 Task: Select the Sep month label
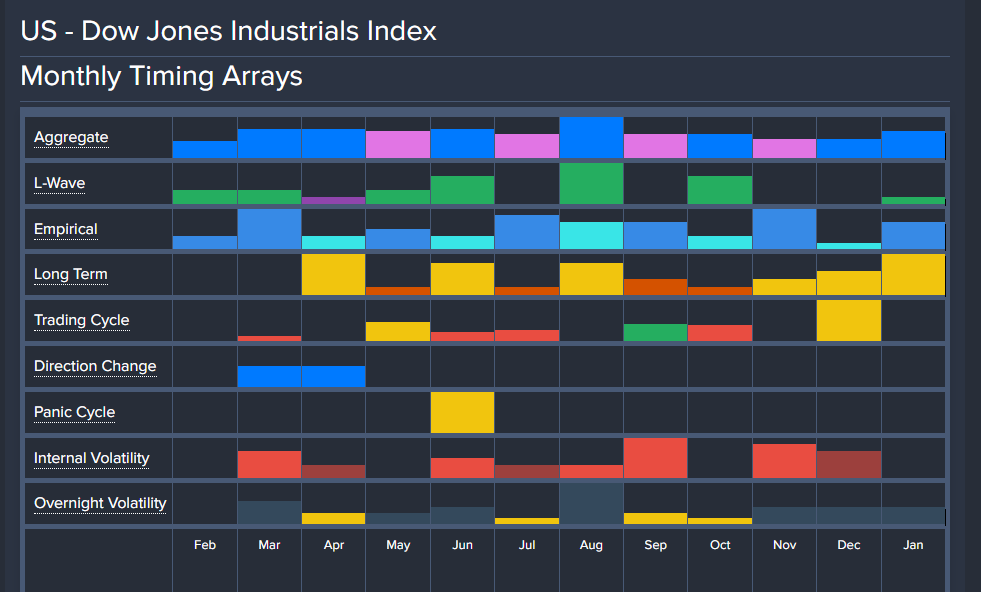click(656, 545)
